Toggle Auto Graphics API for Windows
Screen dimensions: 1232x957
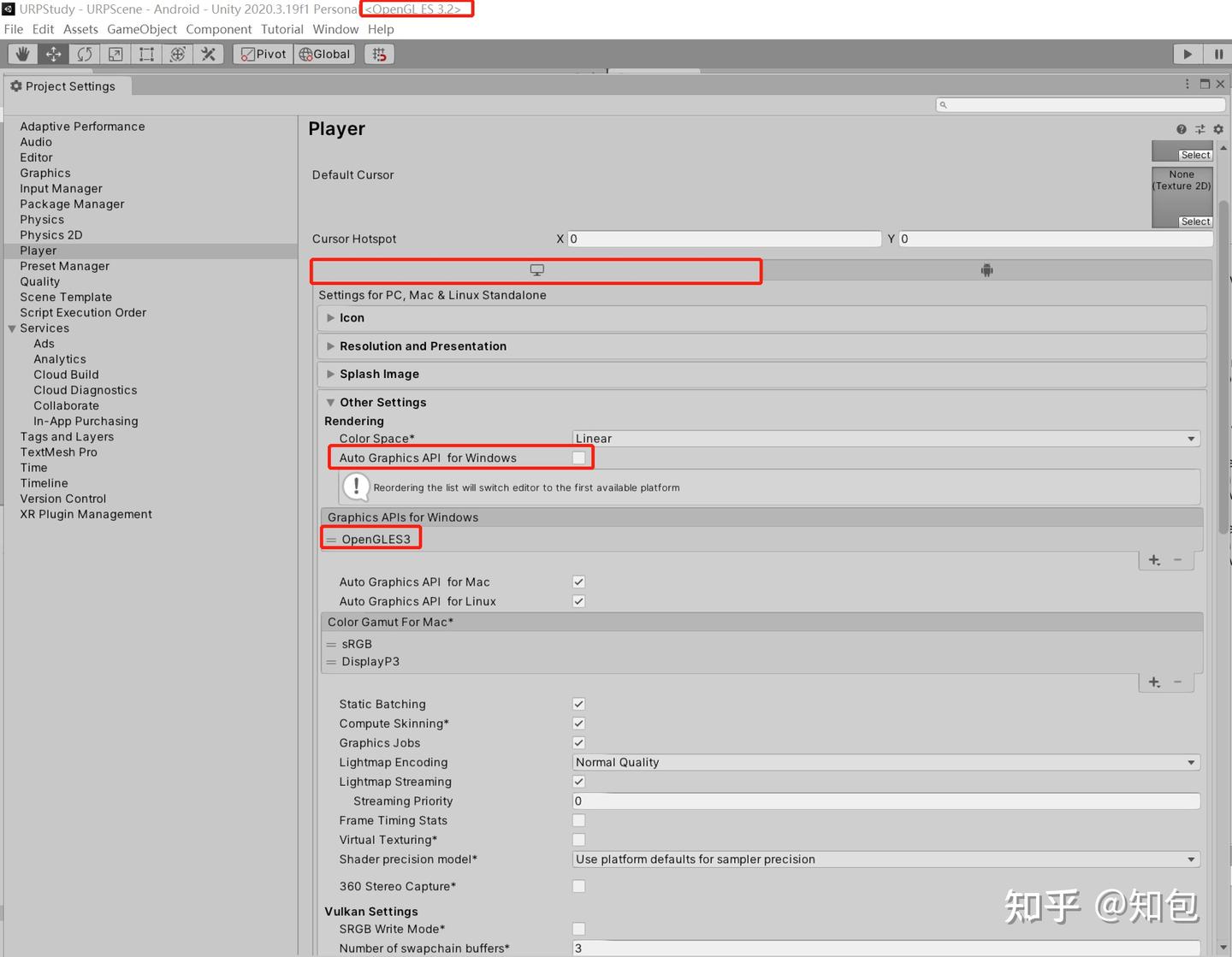(579, 458)
